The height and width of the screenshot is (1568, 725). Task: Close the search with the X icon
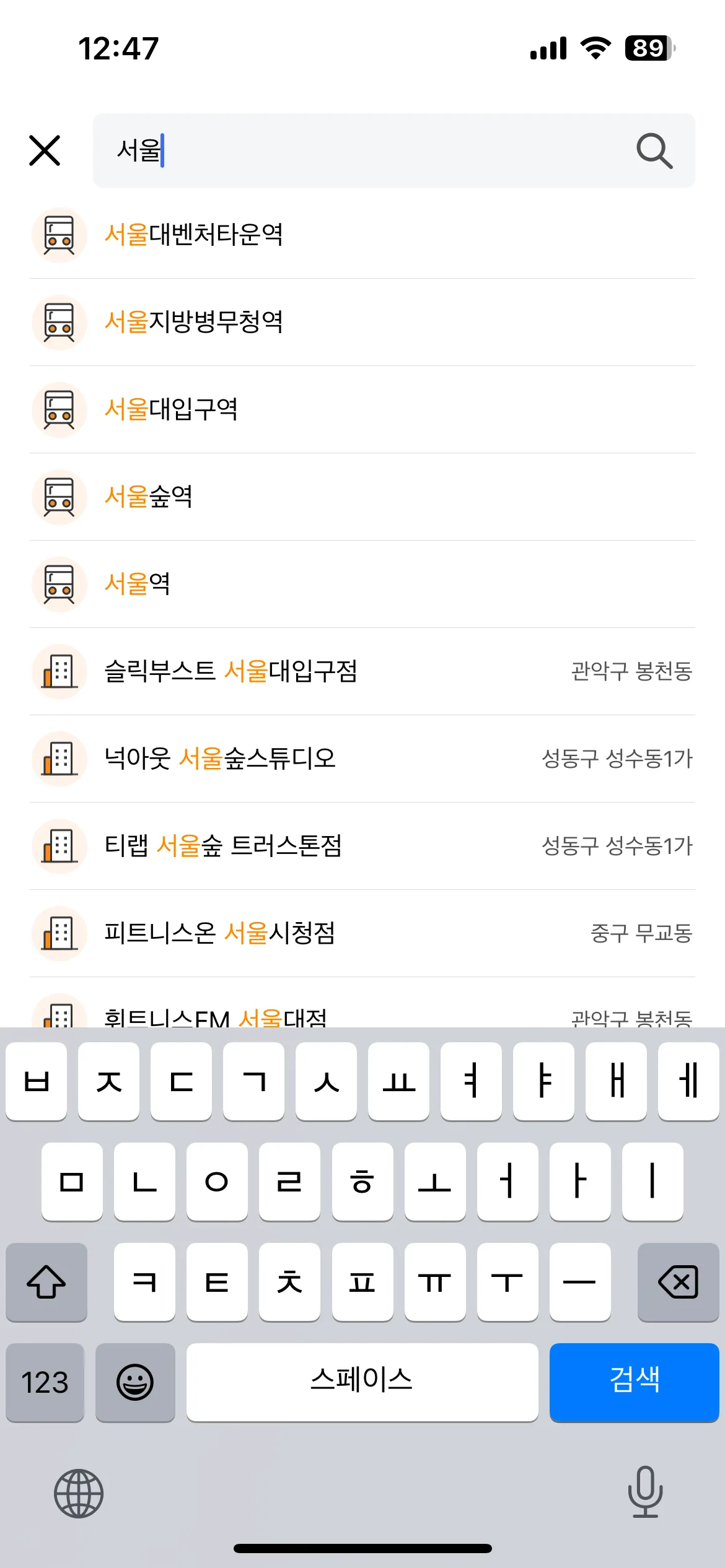(x=45, y=150)
